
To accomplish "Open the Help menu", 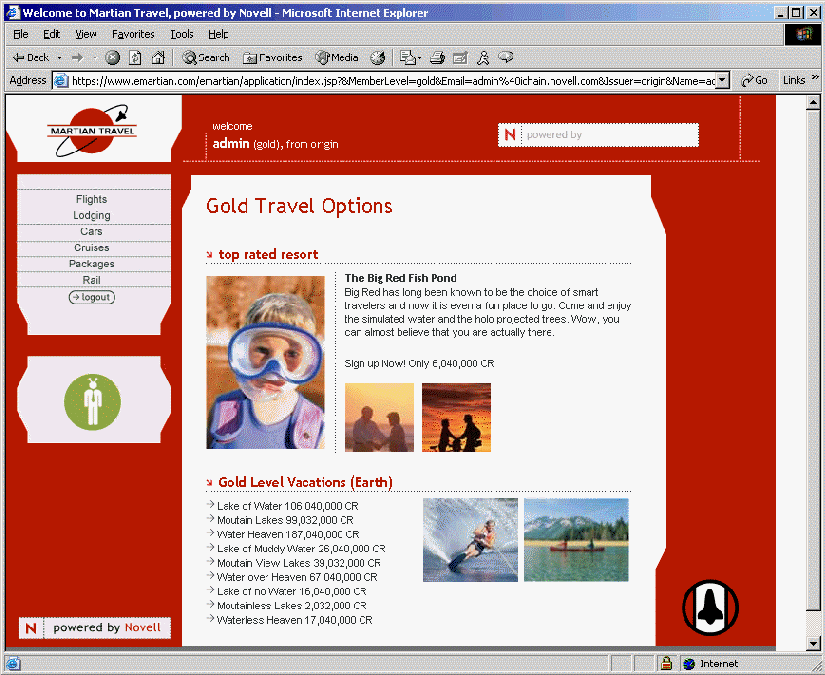I will (218, 34).
